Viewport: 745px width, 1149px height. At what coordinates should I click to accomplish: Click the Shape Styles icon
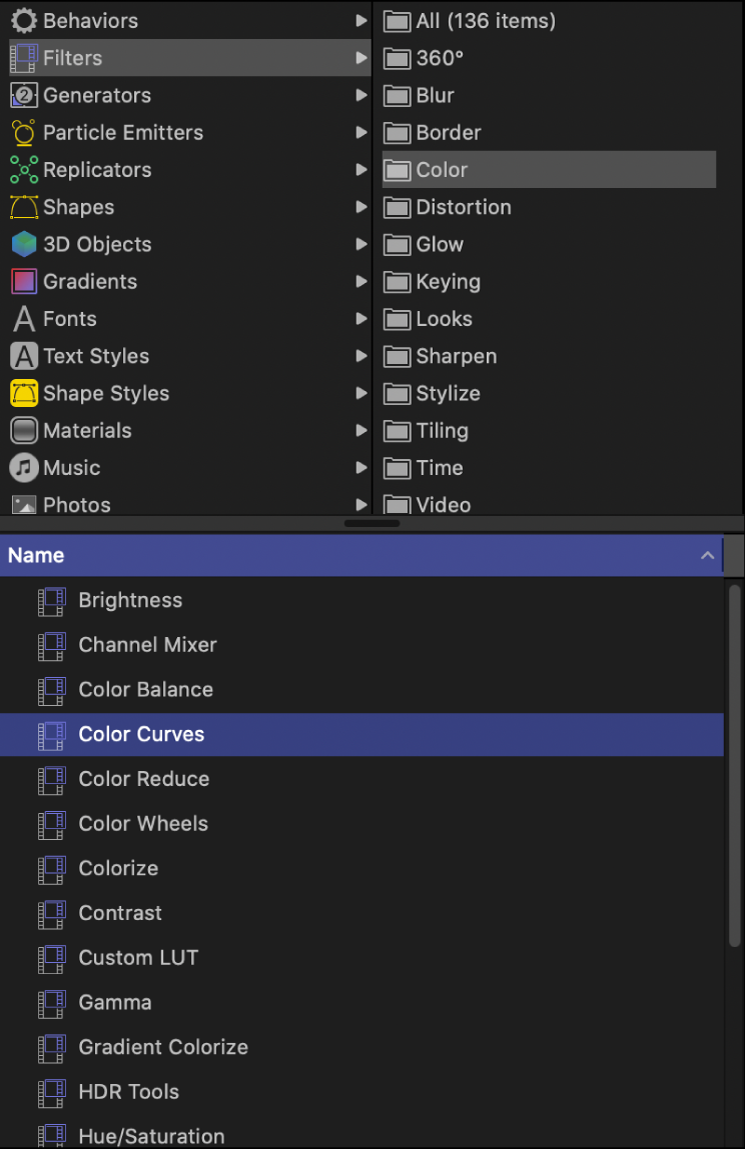[x=24, y=393]
